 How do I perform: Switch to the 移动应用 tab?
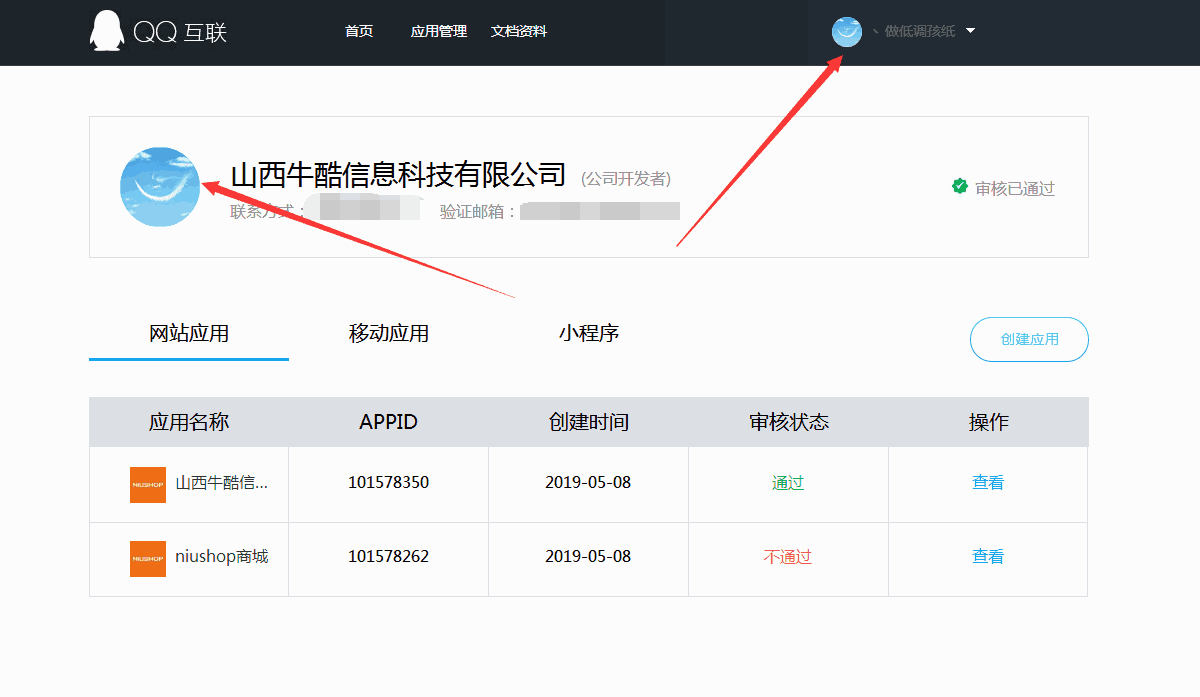pyautogui.click(x=389, y=334)
